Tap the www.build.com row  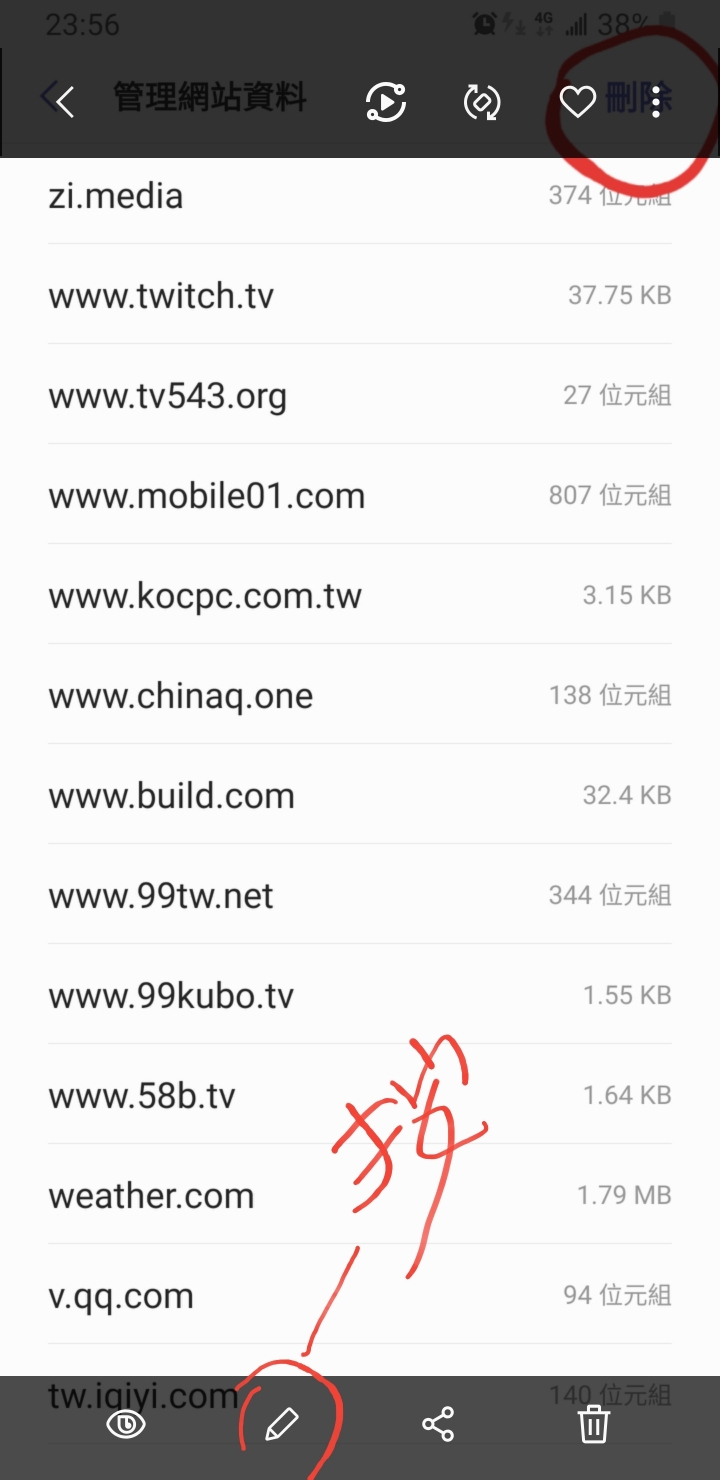coord(360,794)
